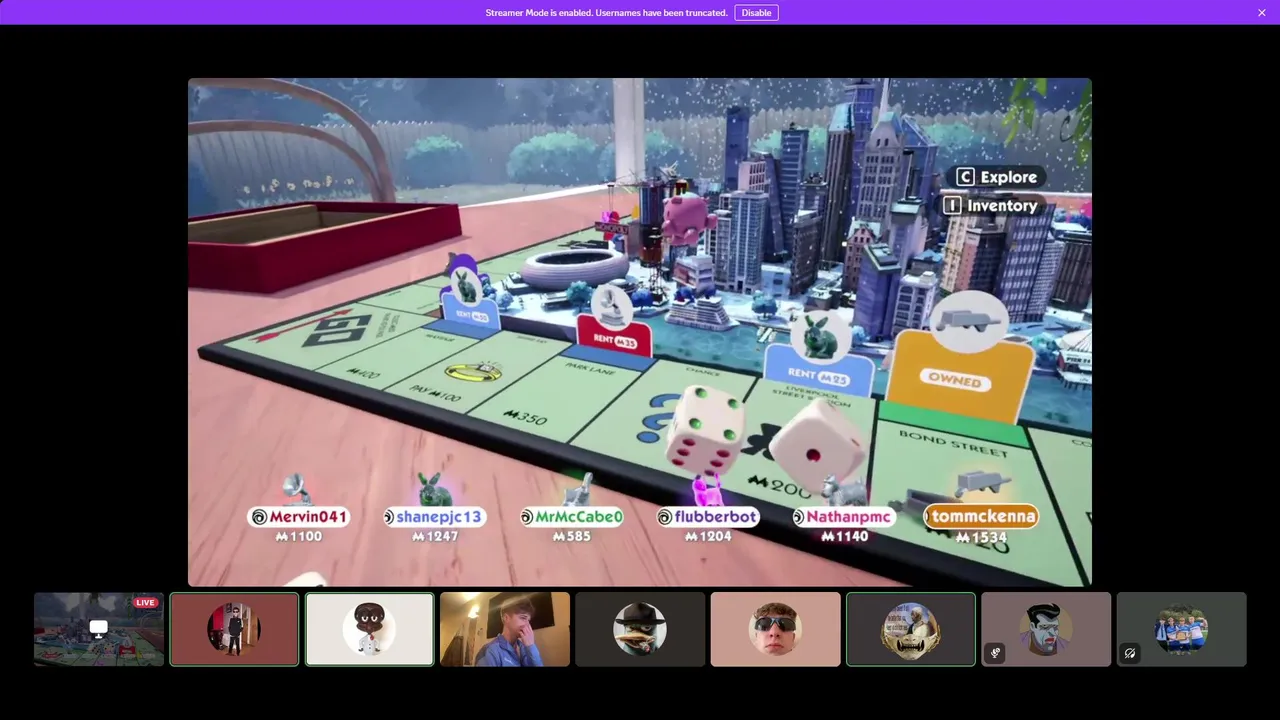This screenshot has width=1280, height=720.
Task: Select the cartoon chef avatar tile
Action: tap(370, 629)
